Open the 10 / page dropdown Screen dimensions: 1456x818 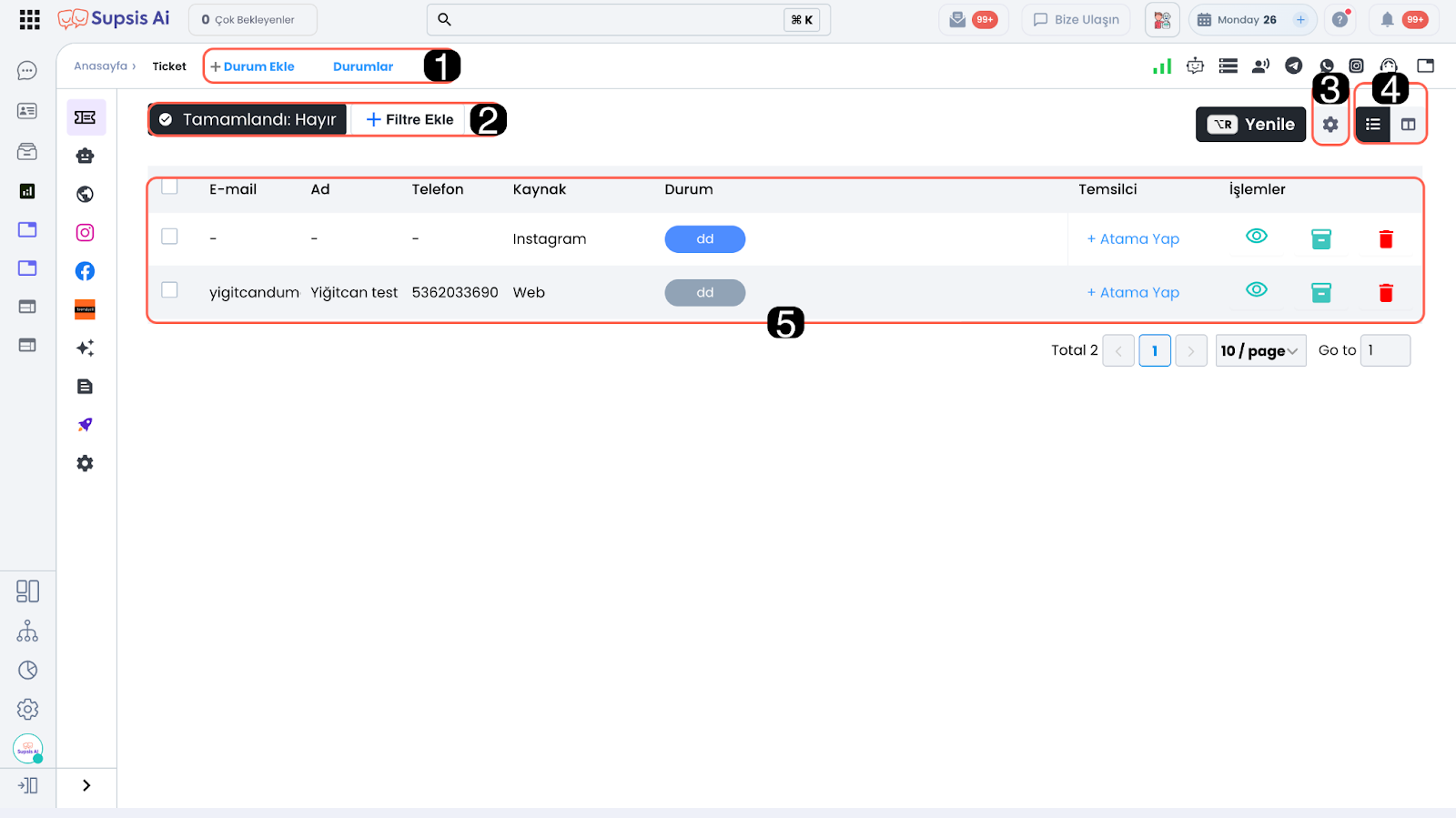1260,350
